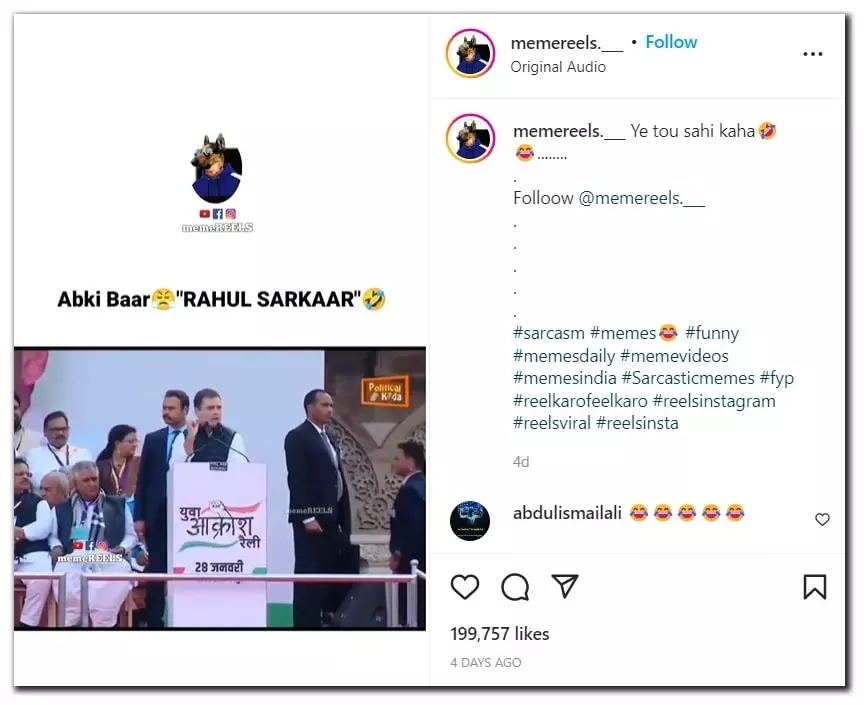The image size is (864, 705).
Task: Play the rally reel video
Action: click(x=220, y=488)
